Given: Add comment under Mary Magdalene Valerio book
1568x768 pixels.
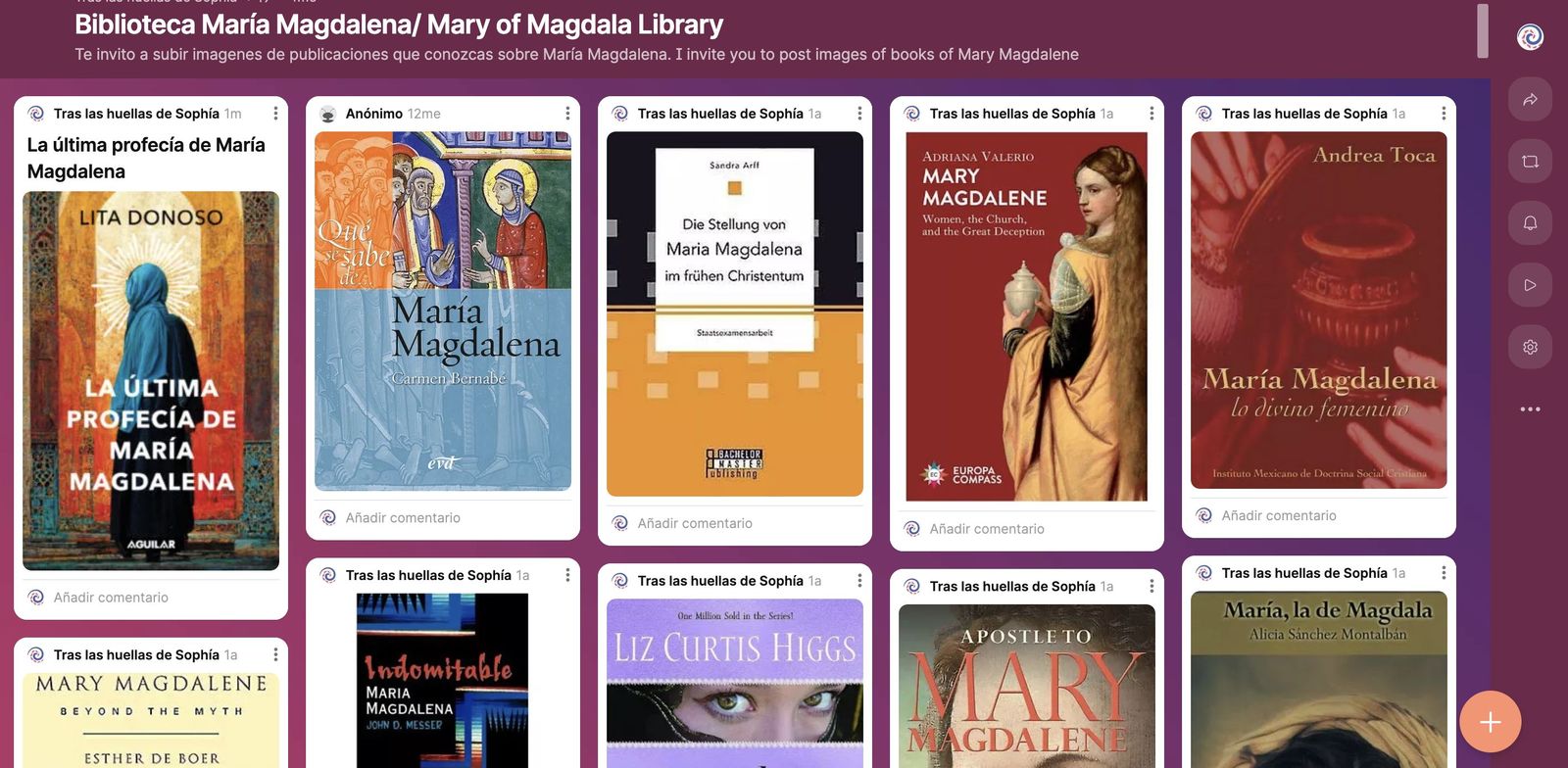Looking at the screenshot, I should click(987, 528).
